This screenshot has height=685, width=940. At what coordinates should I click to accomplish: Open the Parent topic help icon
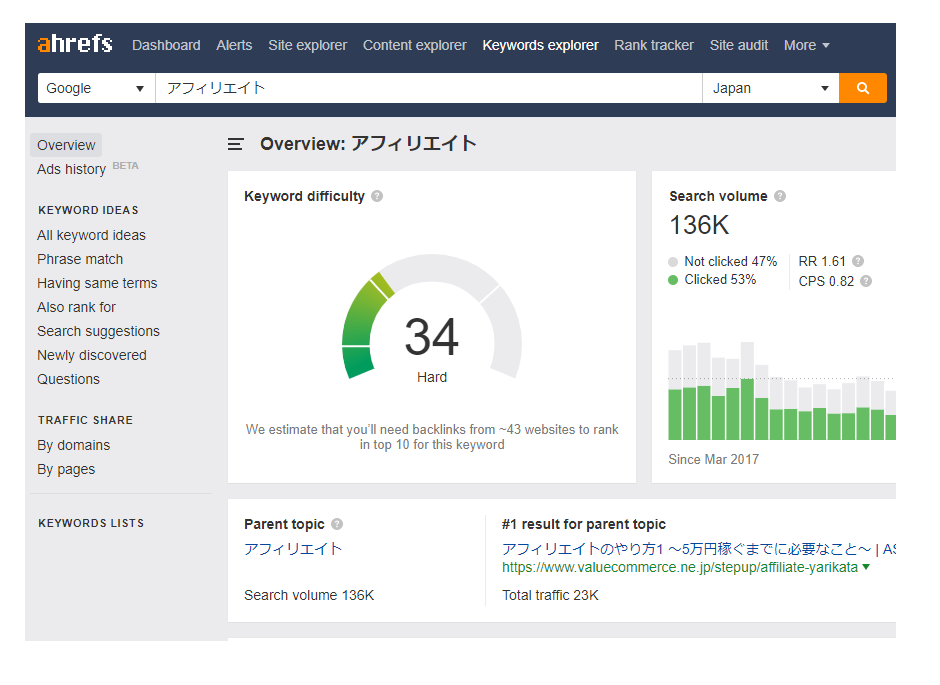pyautogui.click(x=337, y=524)
